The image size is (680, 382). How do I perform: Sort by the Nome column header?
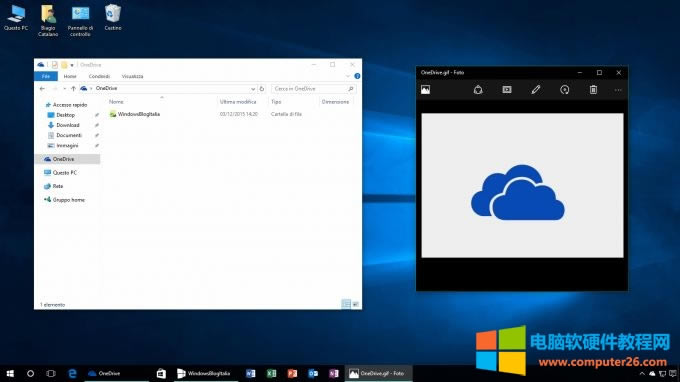(116, 101)
